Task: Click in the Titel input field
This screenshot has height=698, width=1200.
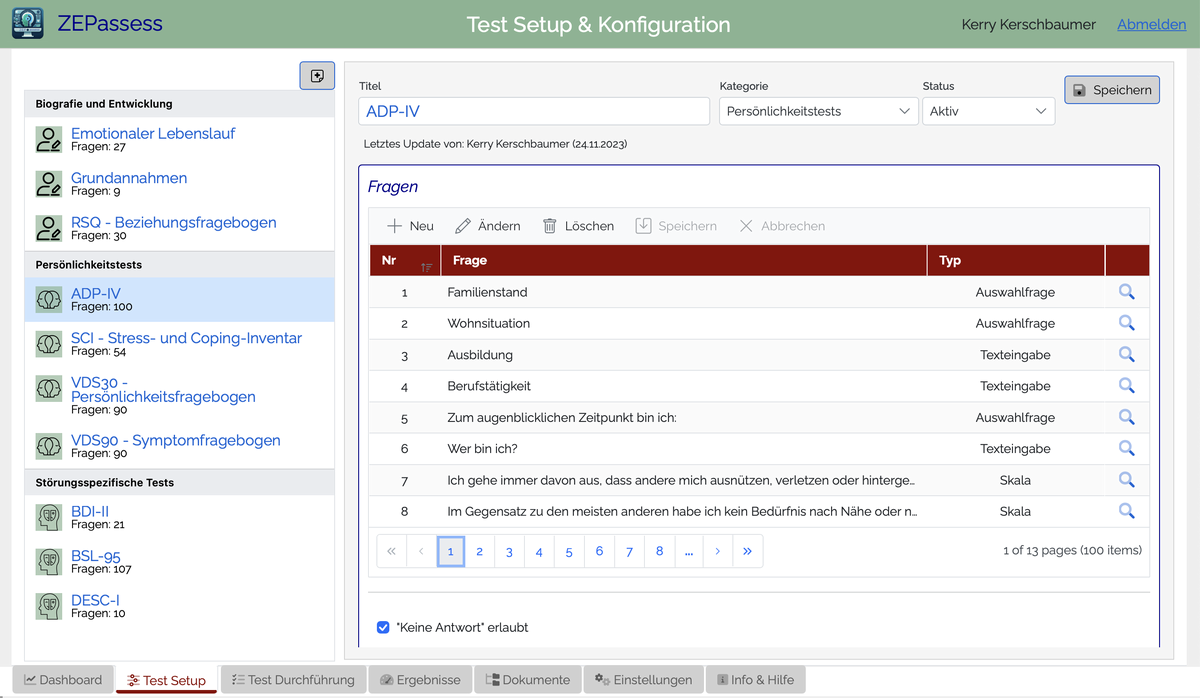Action: [x=534, y=111]
